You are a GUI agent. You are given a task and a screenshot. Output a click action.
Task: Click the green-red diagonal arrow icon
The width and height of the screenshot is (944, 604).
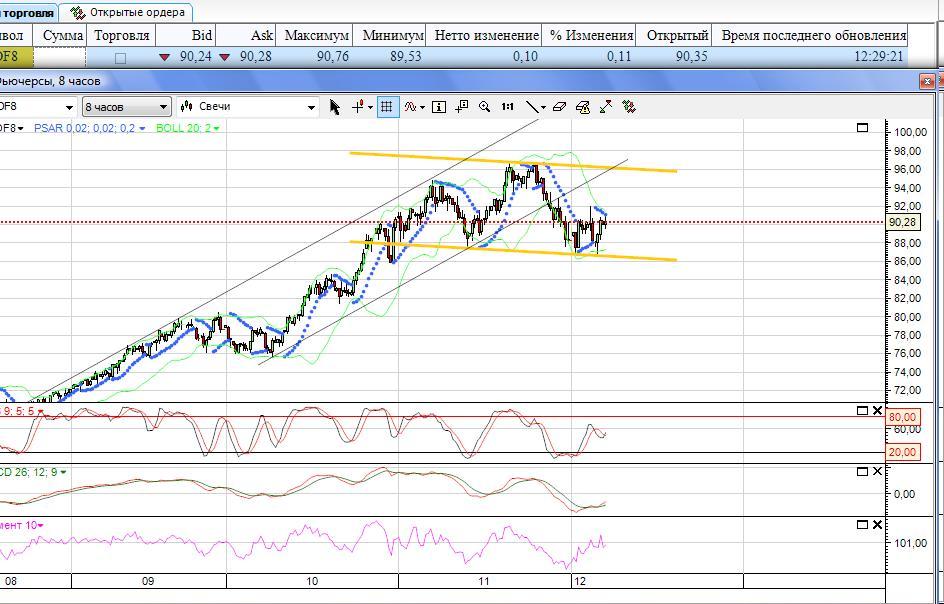coord(606,107)
